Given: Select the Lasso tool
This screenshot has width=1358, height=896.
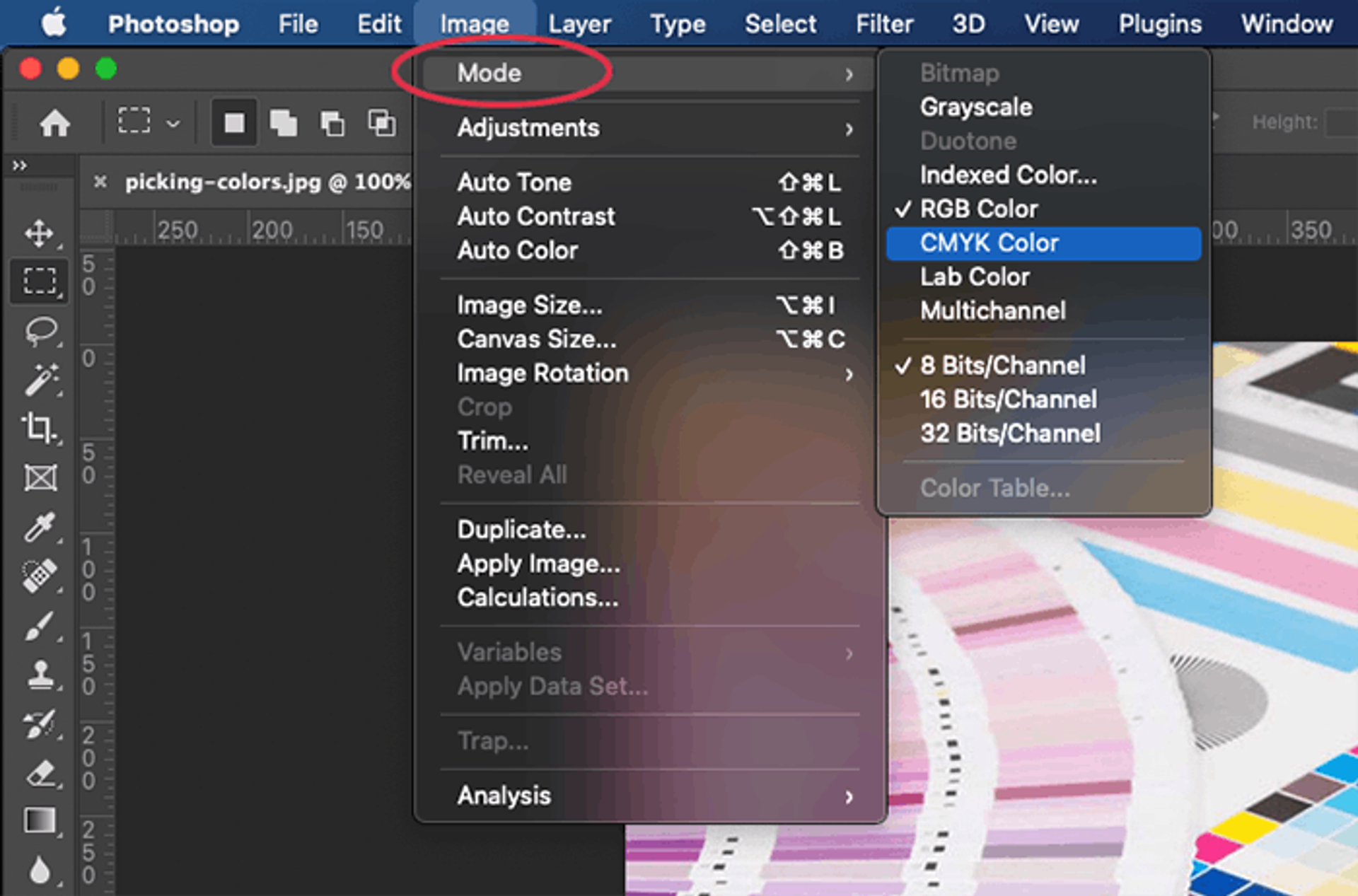Looking at the screenshot, I should pyautogui.click(x=40, y=330).
